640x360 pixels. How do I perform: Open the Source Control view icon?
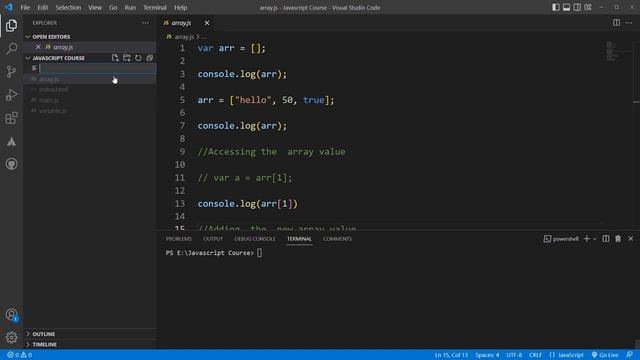(x=11, y=72)
